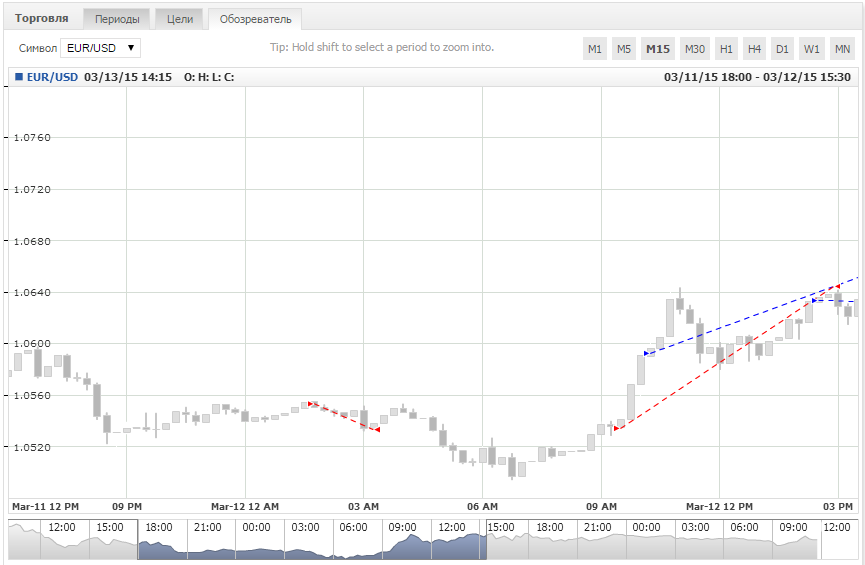Open the Торговля tab
Image resolution: width=865 pixels, height=565 pixels.
point(41,19)
